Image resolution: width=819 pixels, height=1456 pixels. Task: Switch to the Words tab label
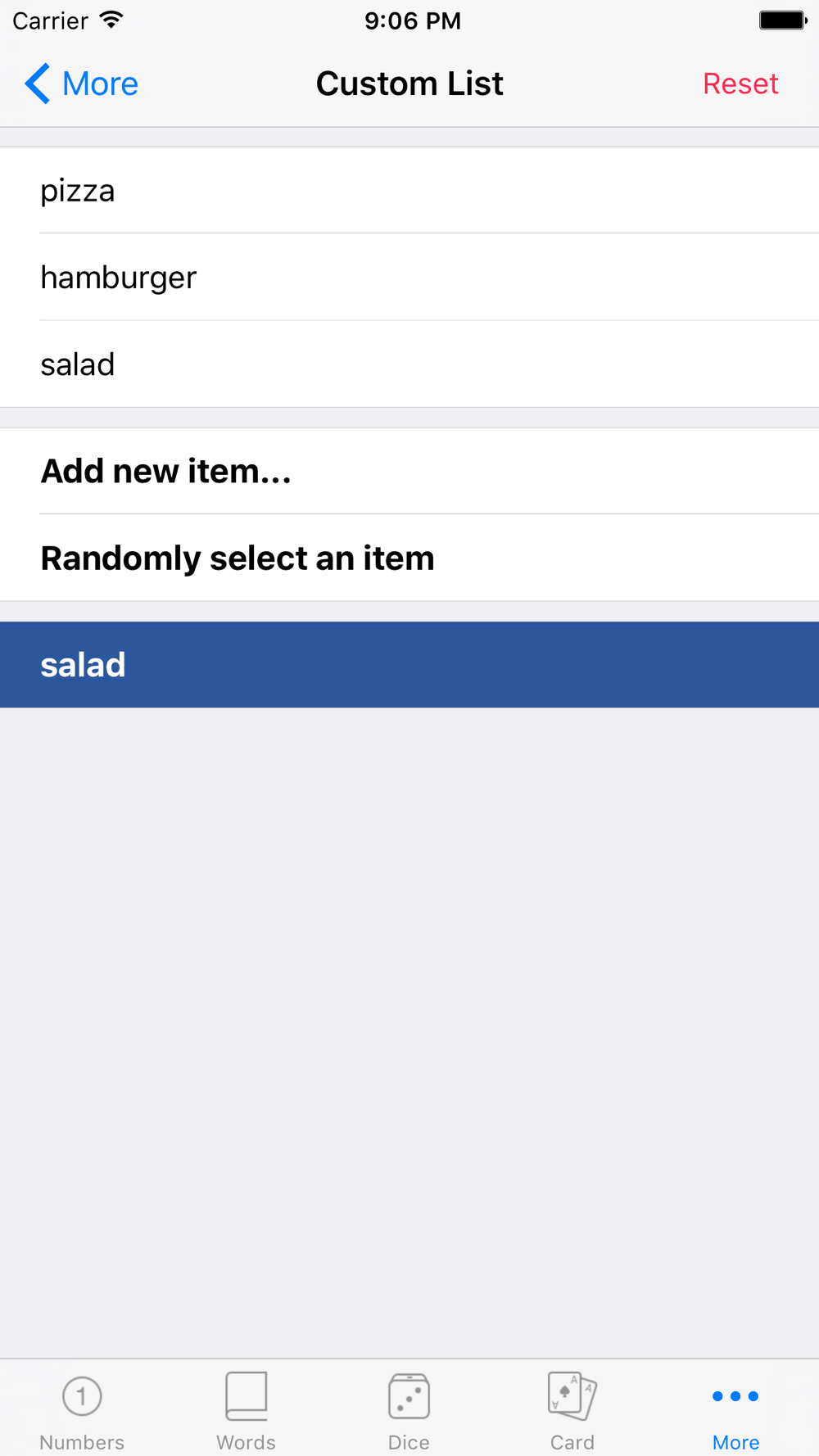click(246, 1442)
